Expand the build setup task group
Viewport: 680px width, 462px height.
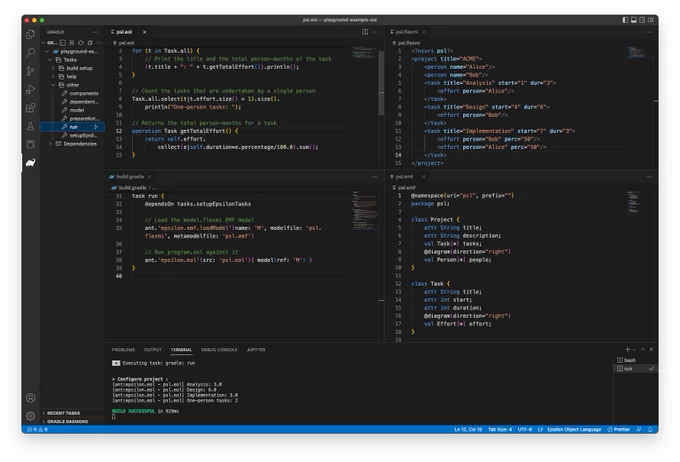coord(53,68)
